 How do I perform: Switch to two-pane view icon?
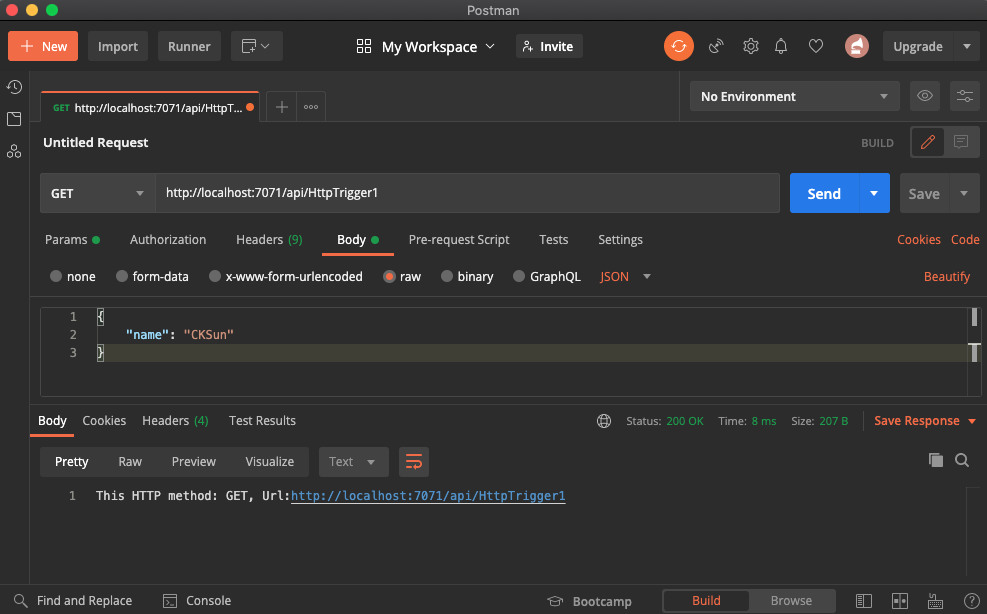(900, 601)
